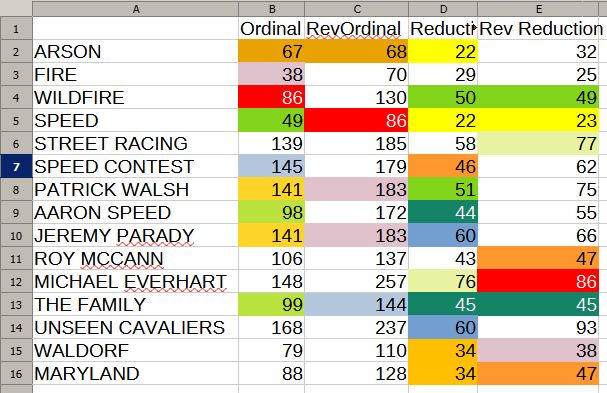Select the ROY MCCANN cell
The width and height of the screenshot is (607, 393).
pos(135,259)
